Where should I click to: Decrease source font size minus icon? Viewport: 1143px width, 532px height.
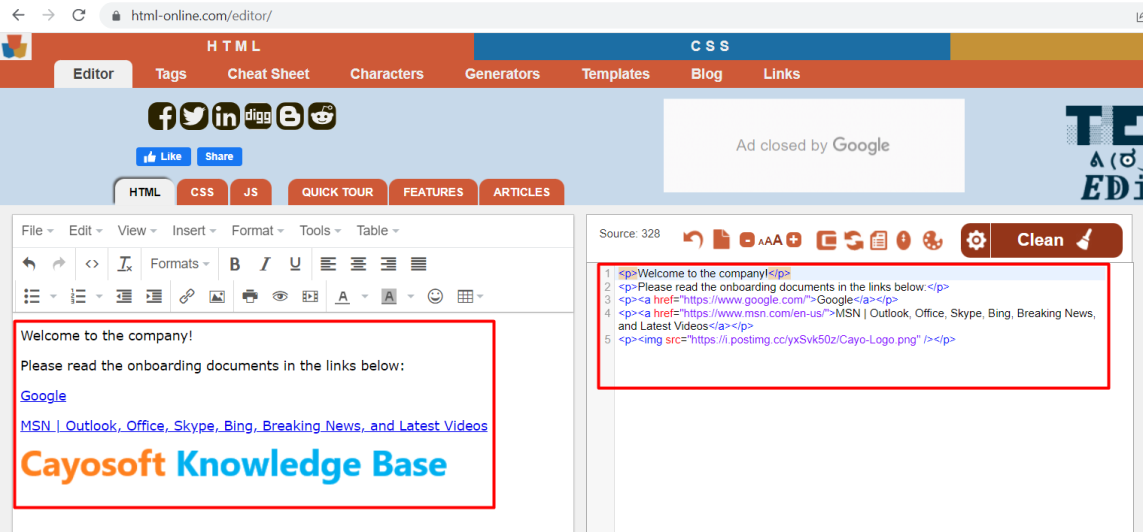tap(746, 240)
